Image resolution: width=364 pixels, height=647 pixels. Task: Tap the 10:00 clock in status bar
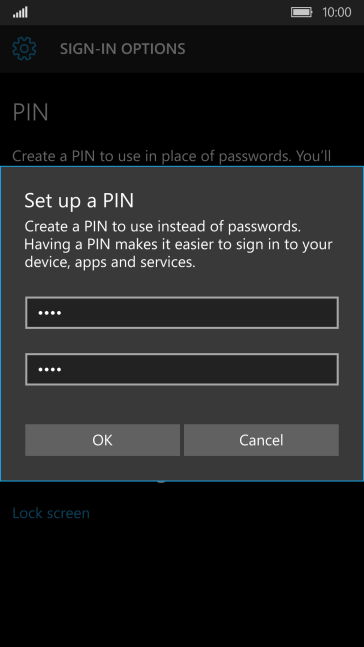tap(337, 12)
